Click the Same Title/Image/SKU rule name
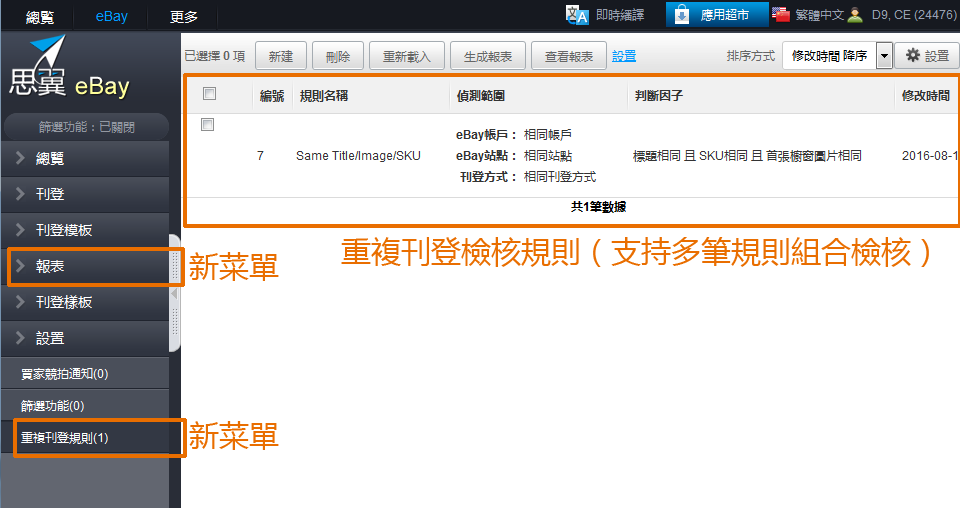960x508 pixels. (358, 155)
